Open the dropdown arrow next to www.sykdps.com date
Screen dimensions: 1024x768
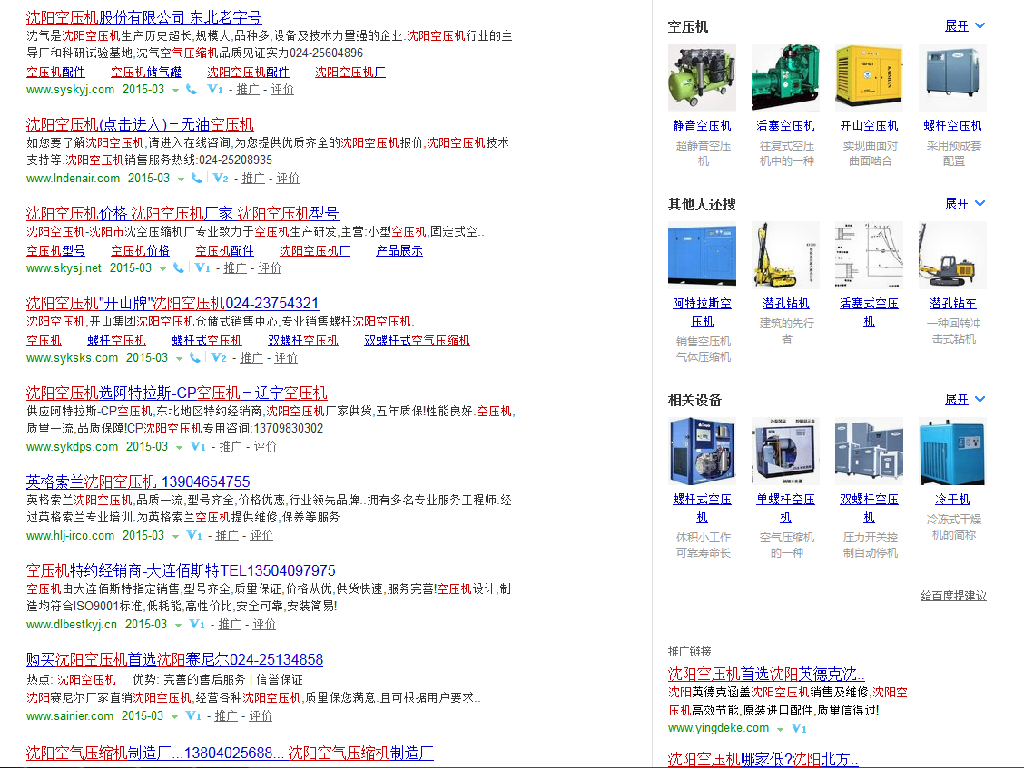(179, 448)
